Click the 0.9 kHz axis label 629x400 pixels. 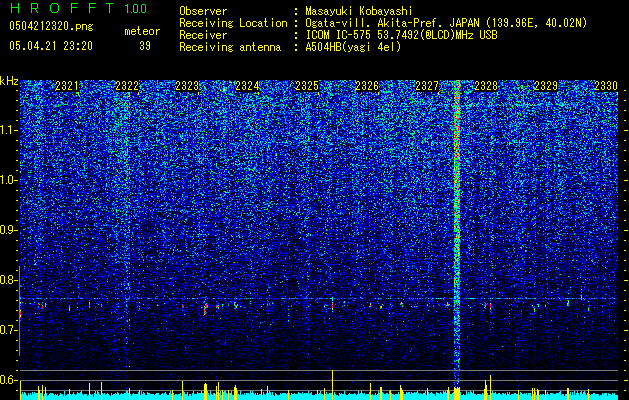point(9,230)
